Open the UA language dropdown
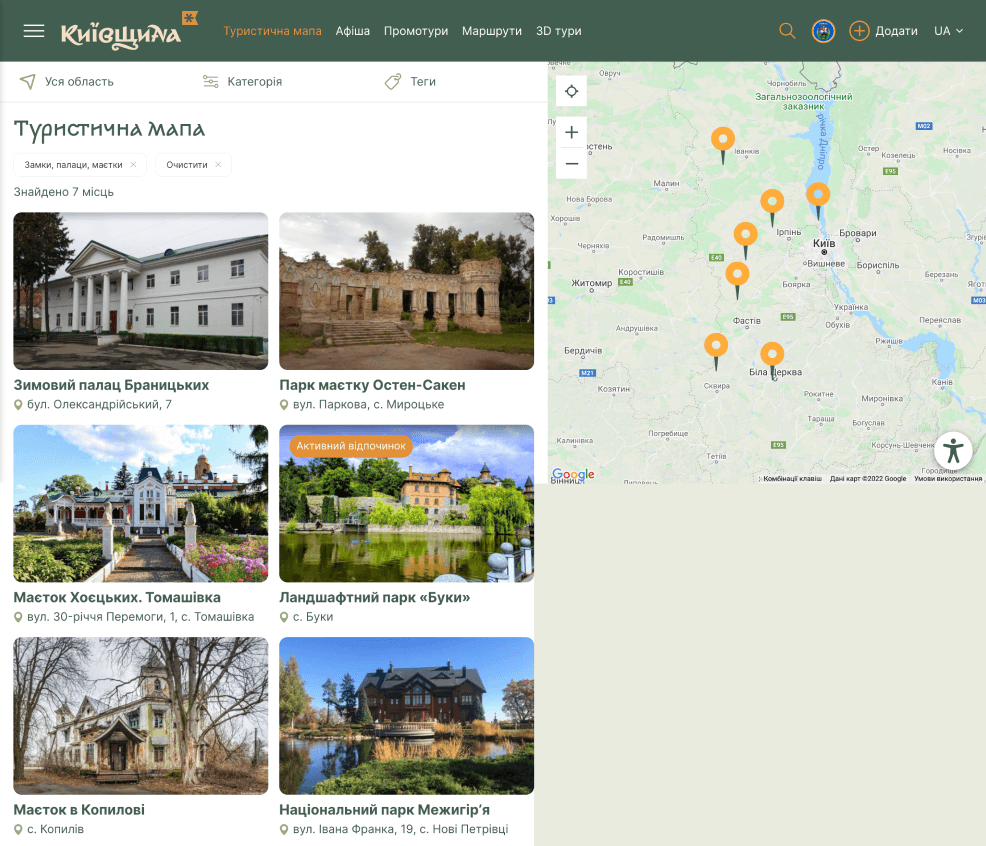Image resolution: width=986 pixels, height=846 pixels. pos(948,31)
